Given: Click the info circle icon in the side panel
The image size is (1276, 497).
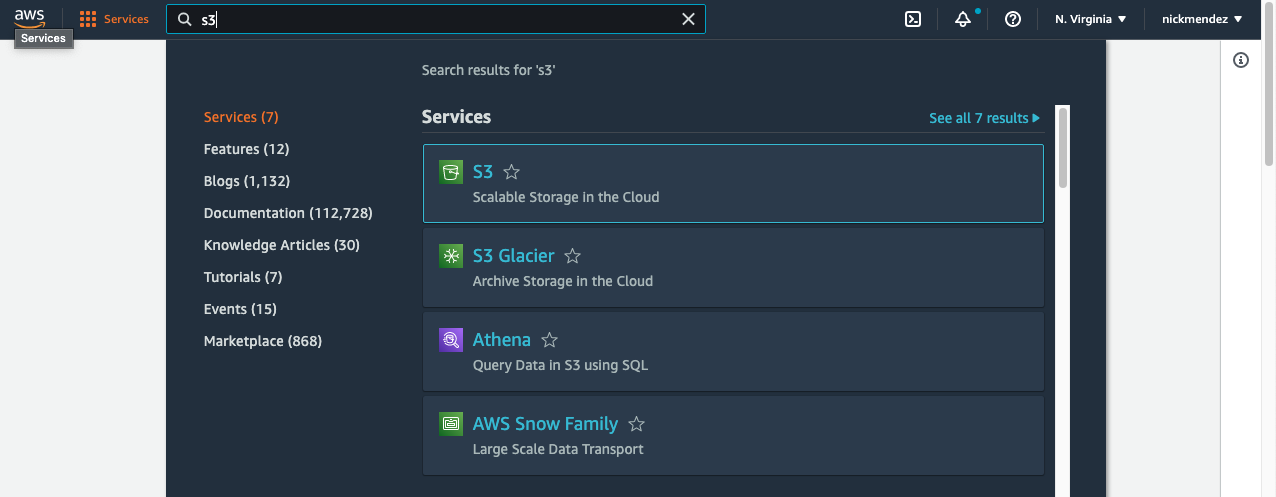Looking at the screenshot, I should click(x=1241, y=60).
